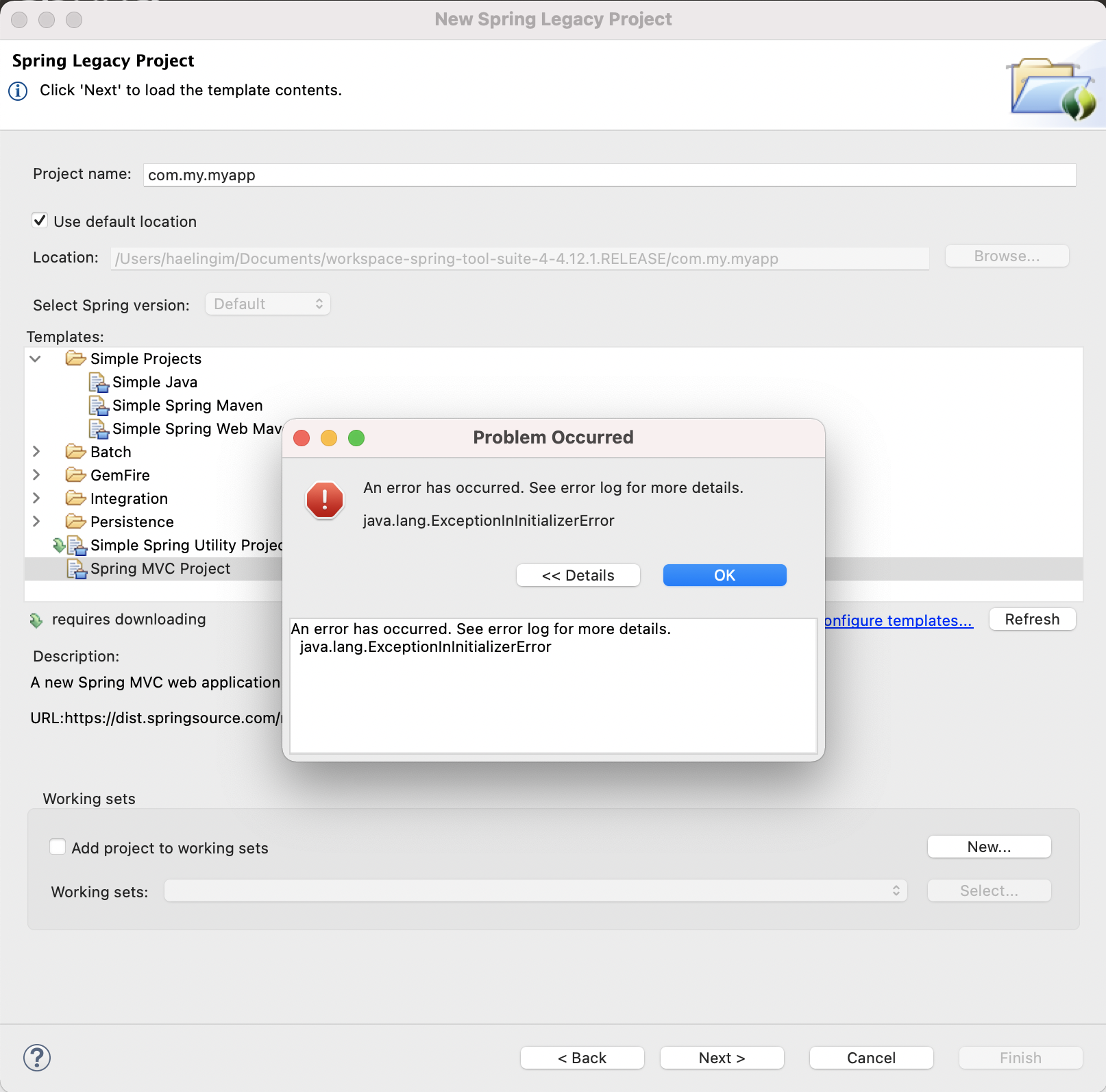Click the java.lang.ExceptionInInitializerError message text

pos(489,520)
